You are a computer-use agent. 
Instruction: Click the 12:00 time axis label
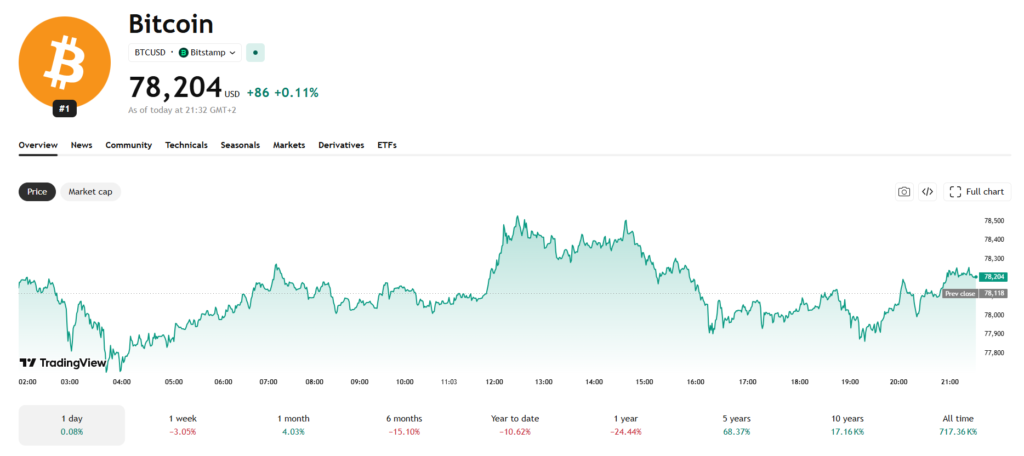click(494, 382)
